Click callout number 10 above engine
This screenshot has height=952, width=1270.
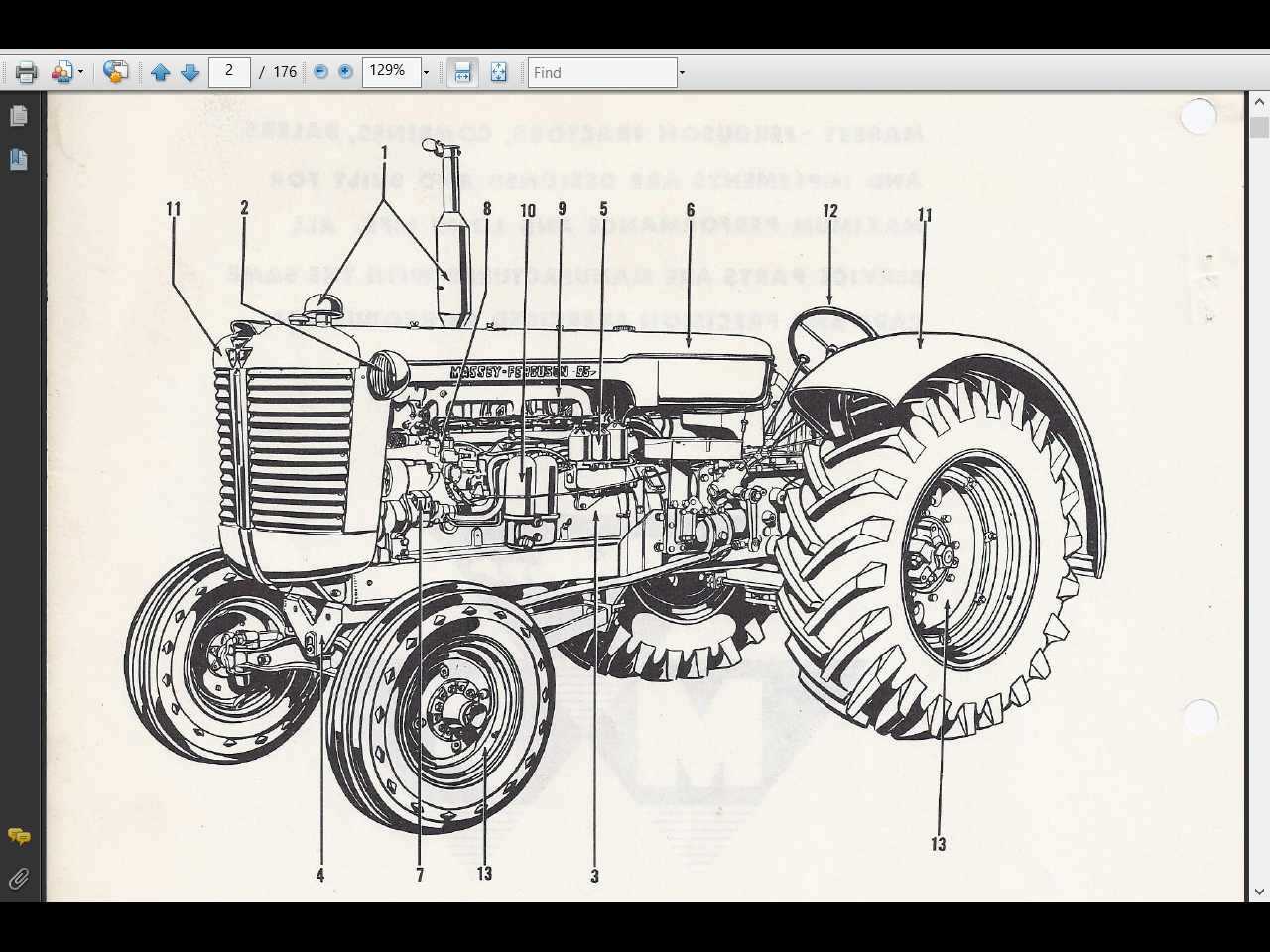[528, 210]
